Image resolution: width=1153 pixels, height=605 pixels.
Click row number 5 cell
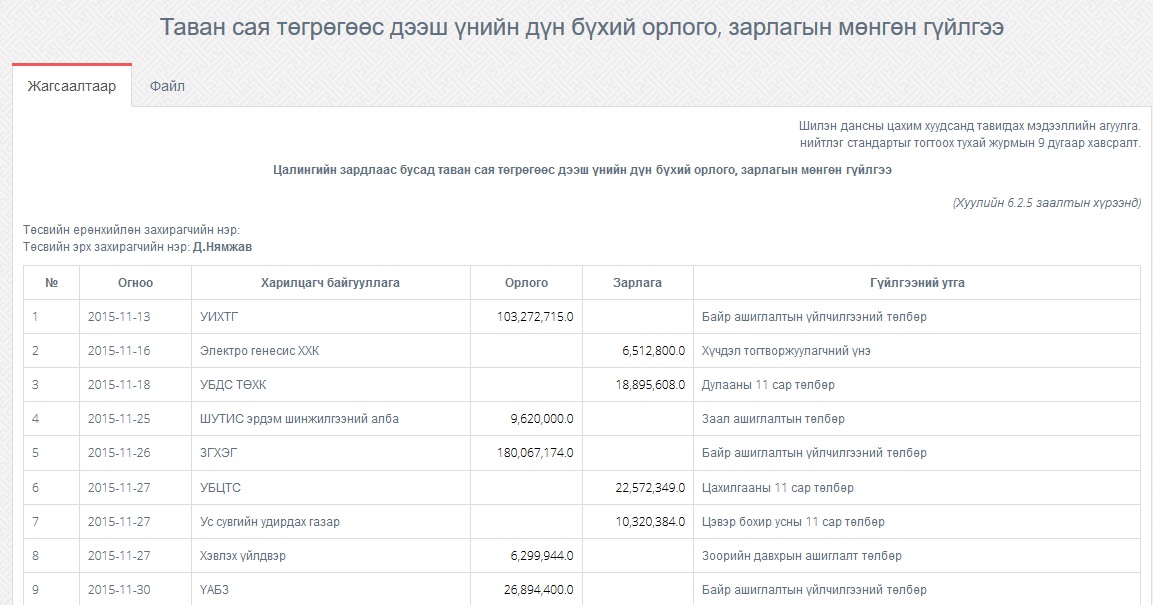pos(51,453)
